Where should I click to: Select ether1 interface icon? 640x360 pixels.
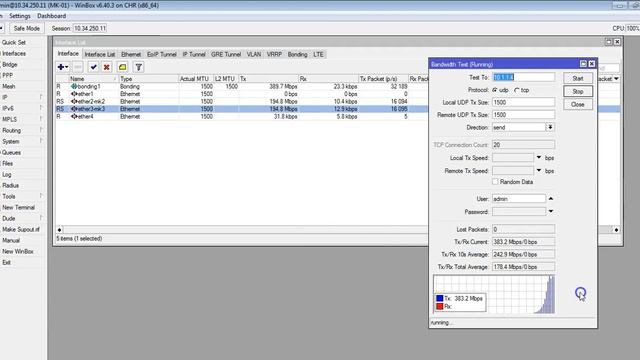click(x=74, y=94)
